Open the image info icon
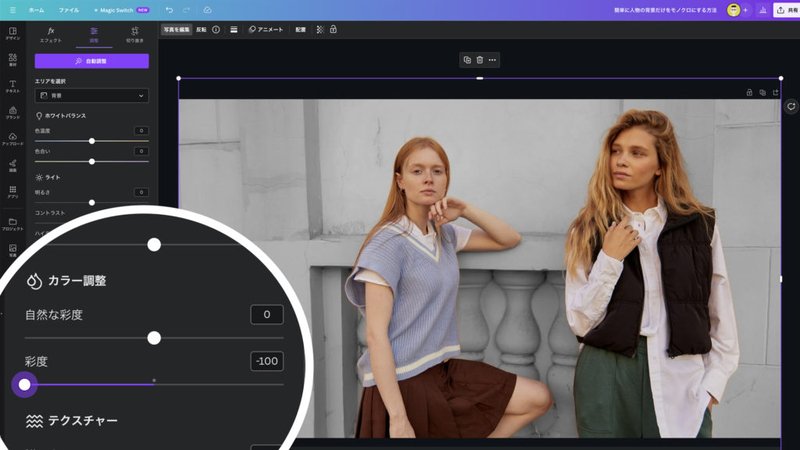The width and height of the screenshot is (800, 450). click(x=216, y=30)
